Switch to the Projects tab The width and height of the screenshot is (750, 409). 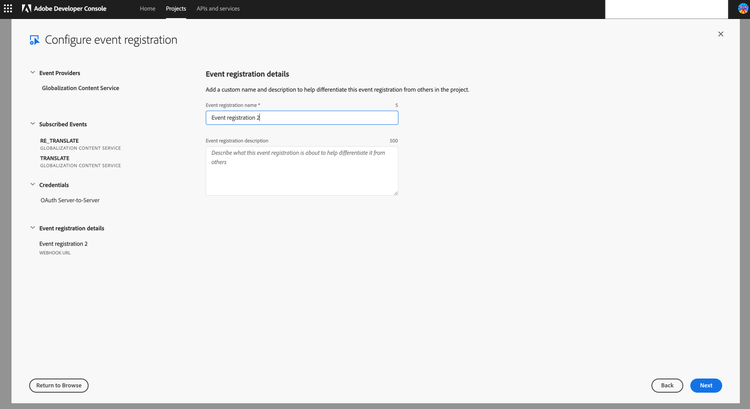pos(176,8)
